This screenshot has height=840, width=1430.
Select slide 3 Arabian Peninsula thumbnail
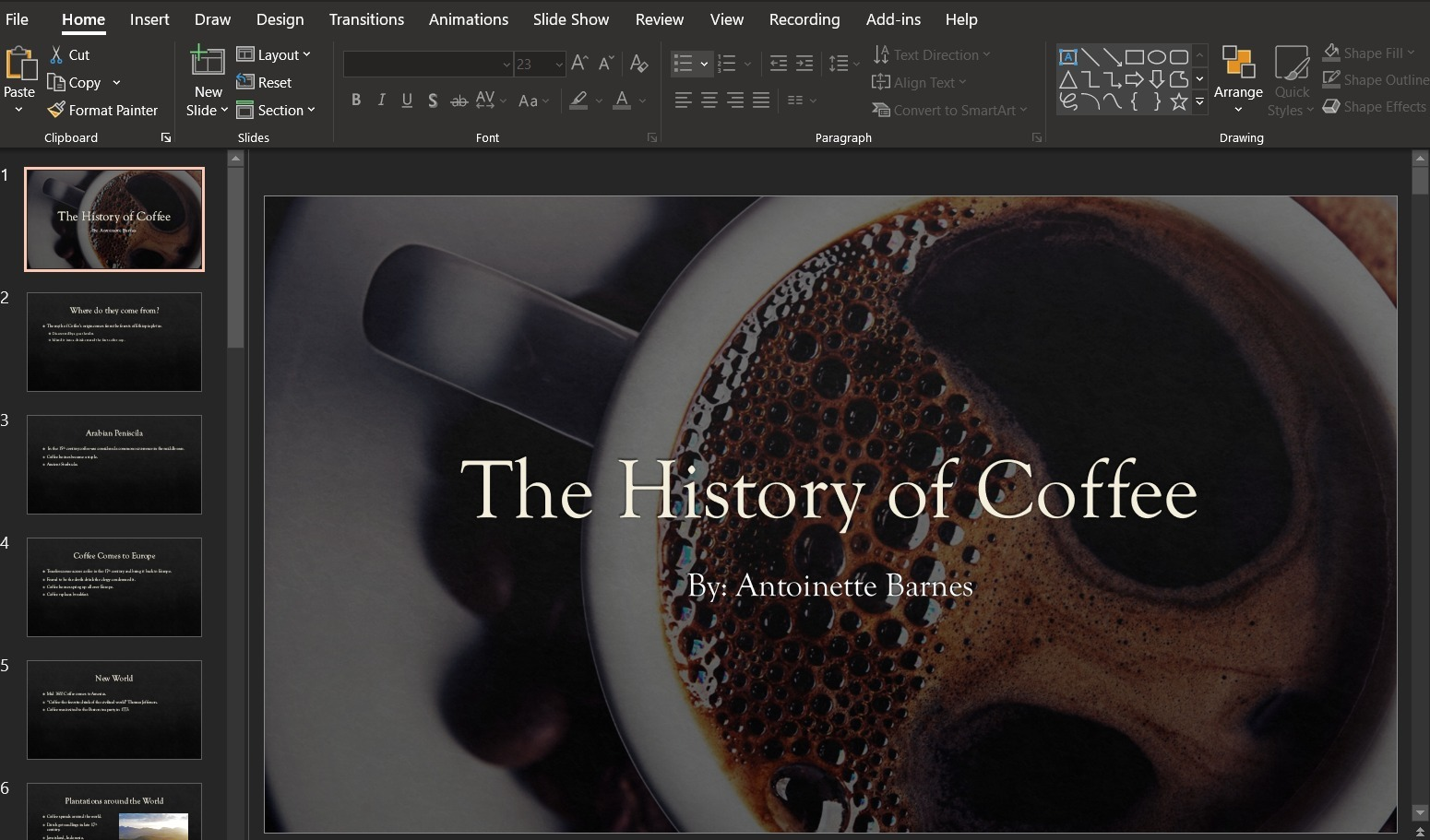tap(114, 464)
